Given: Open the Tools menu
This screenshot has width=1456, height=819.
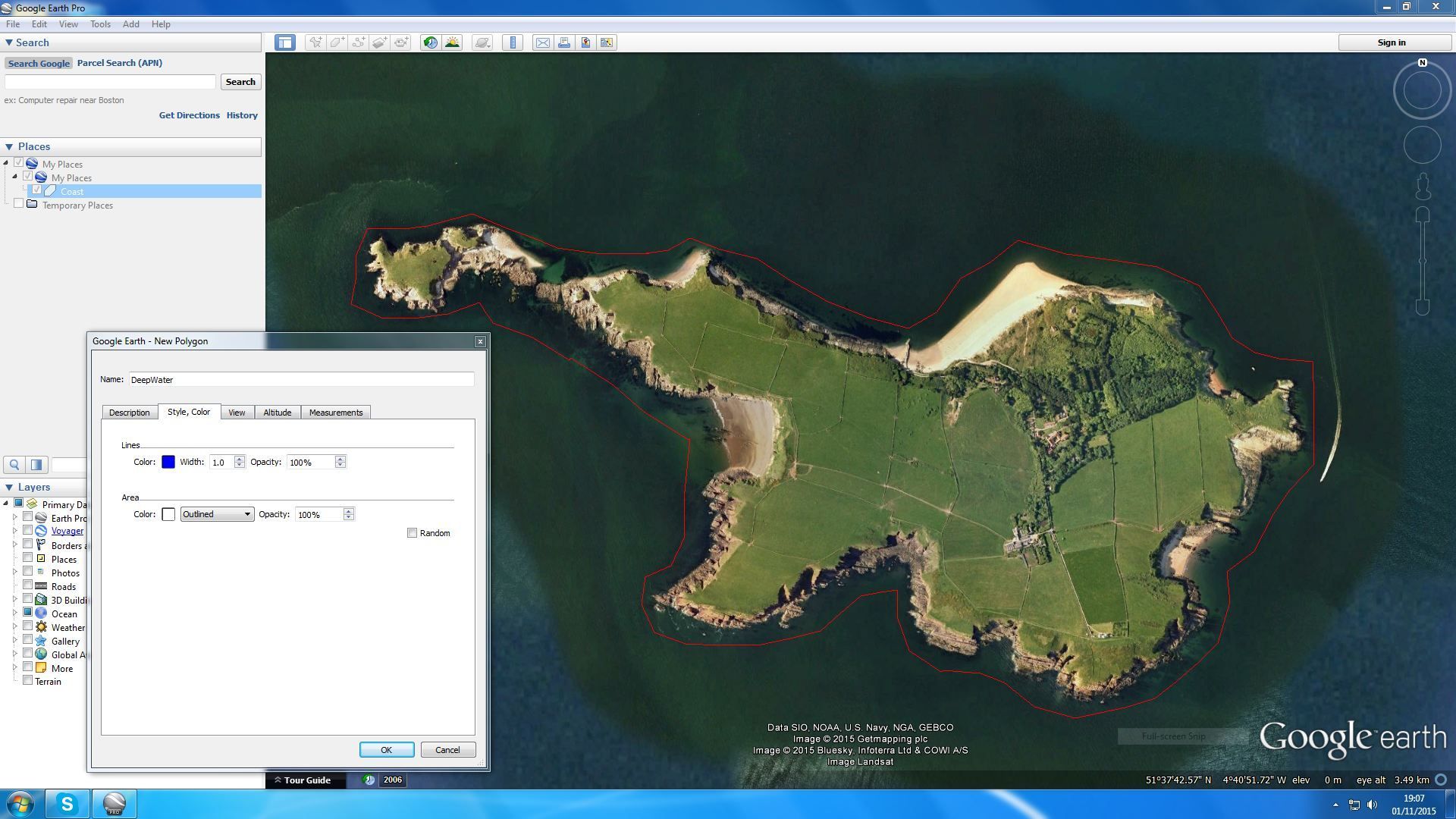Looking at the screenshot, I should tap(100, 24).
